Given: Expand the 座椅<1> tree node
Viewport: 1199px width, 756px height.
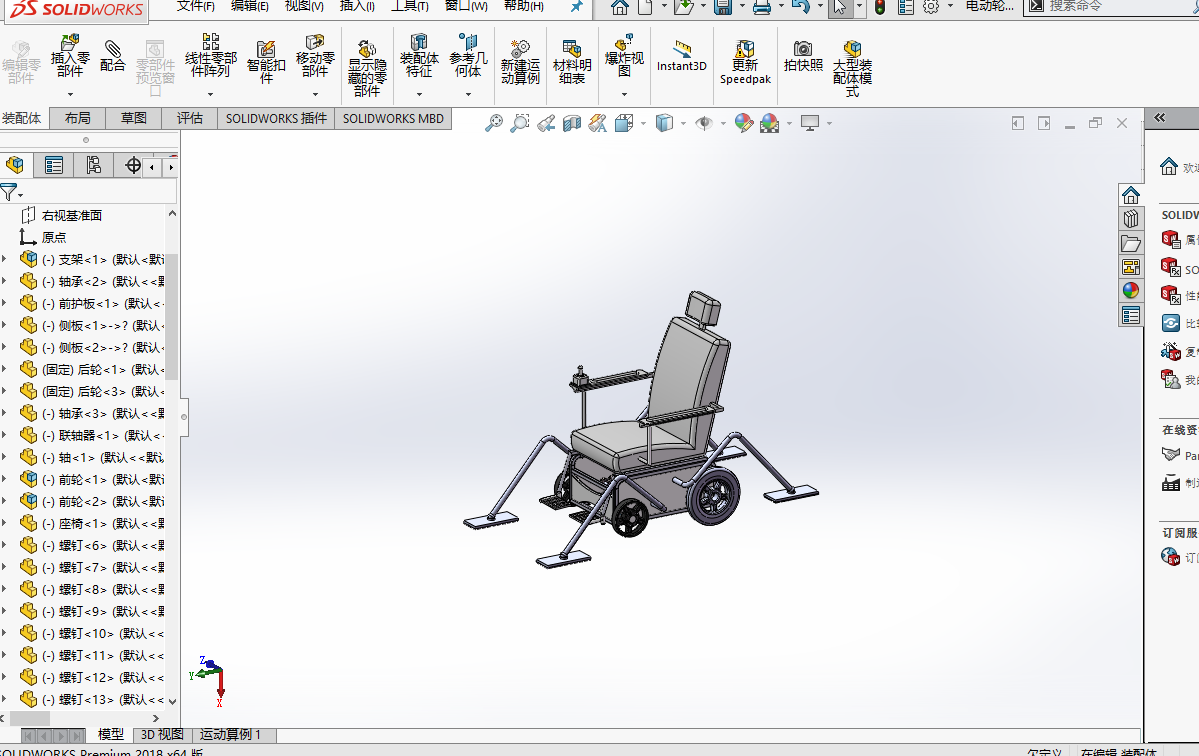Looking at the screenshot, I should pyautogui.click(x=5, y=524).
